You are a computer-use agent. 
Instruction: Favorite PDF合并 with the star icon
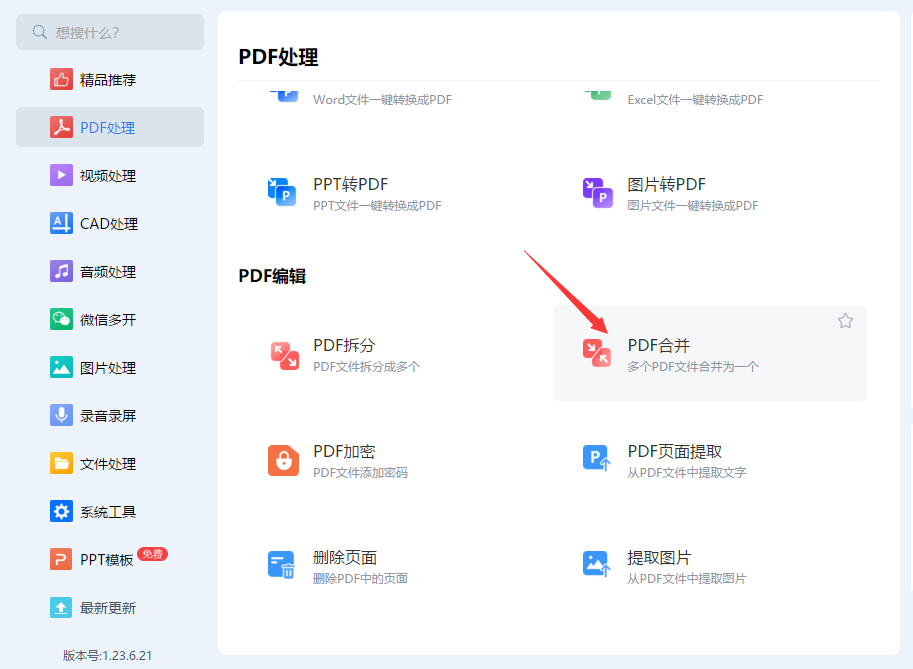(x=845, y=321)
